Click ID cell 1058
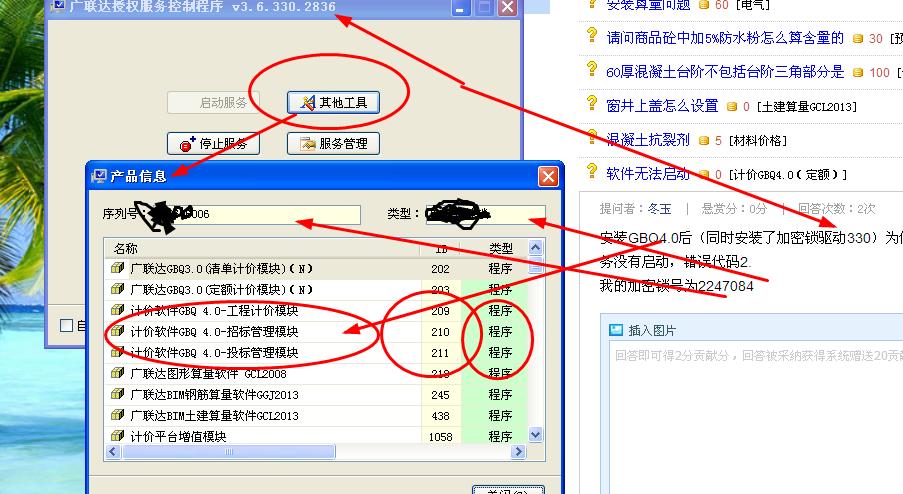The width and height of the screenshot is (903, 494). pyautogui.click(x=440, y=437)
